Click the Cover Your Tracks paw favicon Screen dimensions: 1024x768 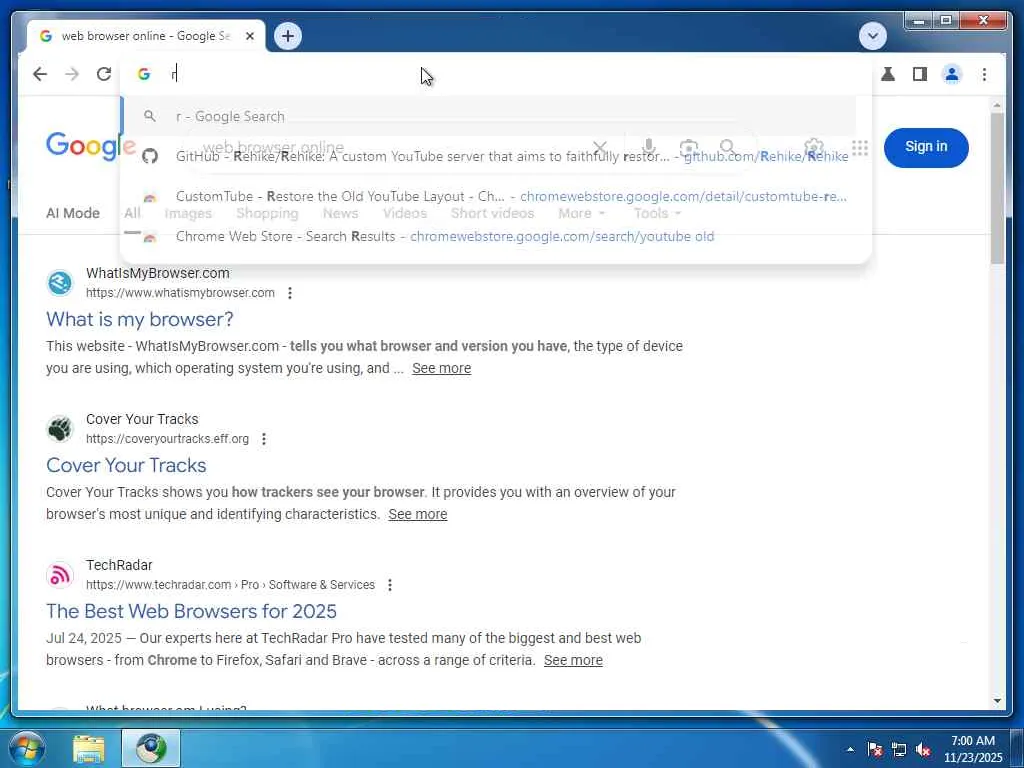[x=60, y=429]
